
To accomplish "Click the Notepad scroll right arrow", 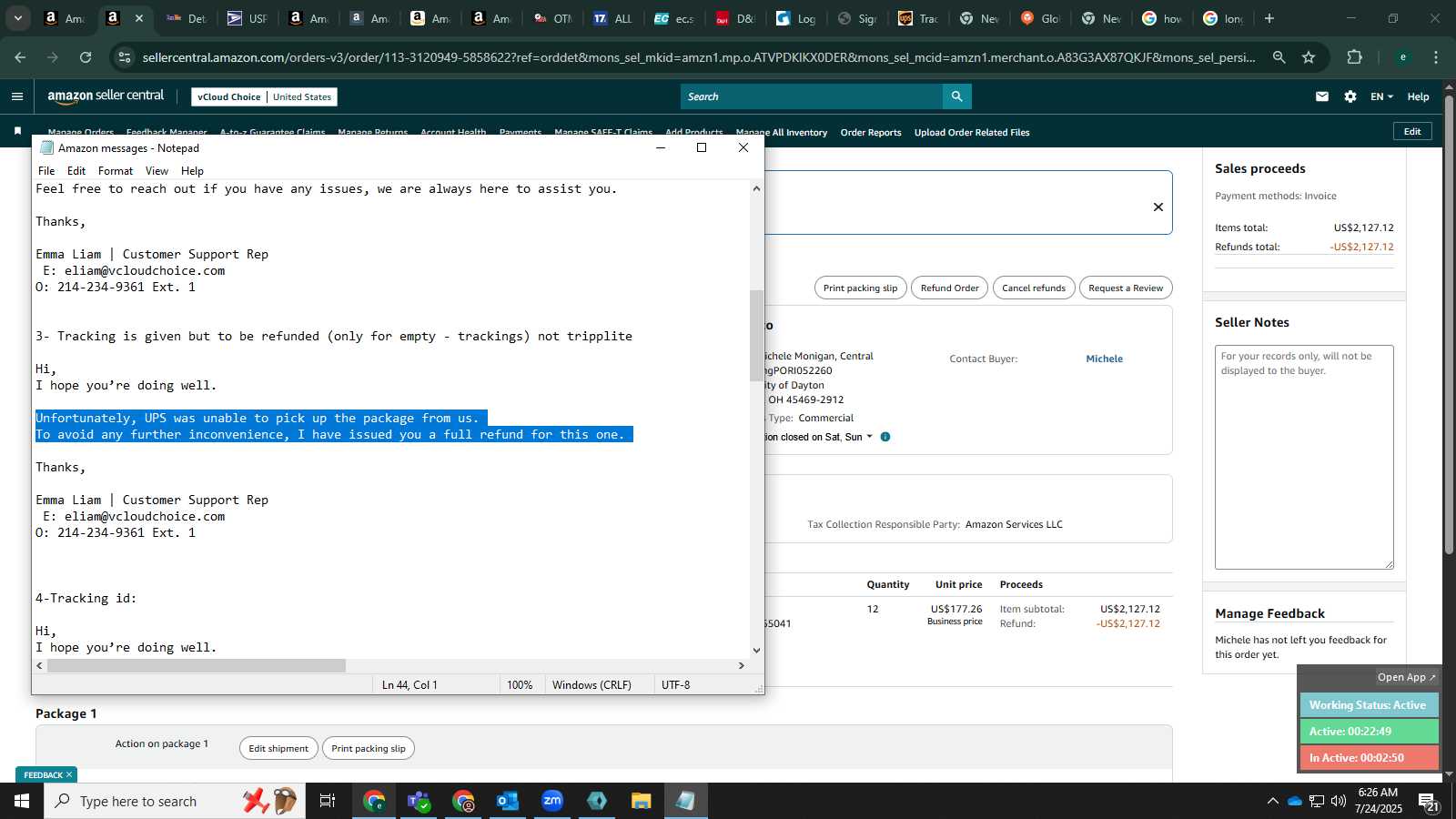I will tap(741, 666).
